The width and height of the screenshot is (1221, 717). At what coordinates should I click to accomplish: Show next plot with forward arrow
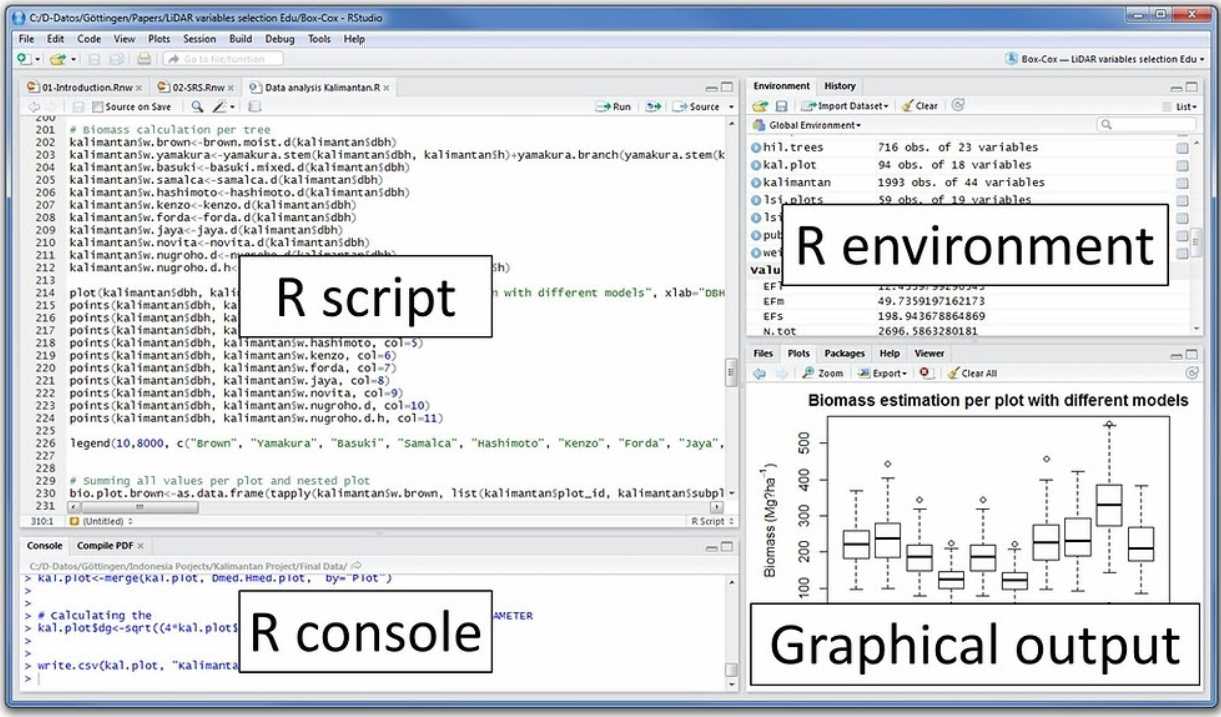click(780, 373)
